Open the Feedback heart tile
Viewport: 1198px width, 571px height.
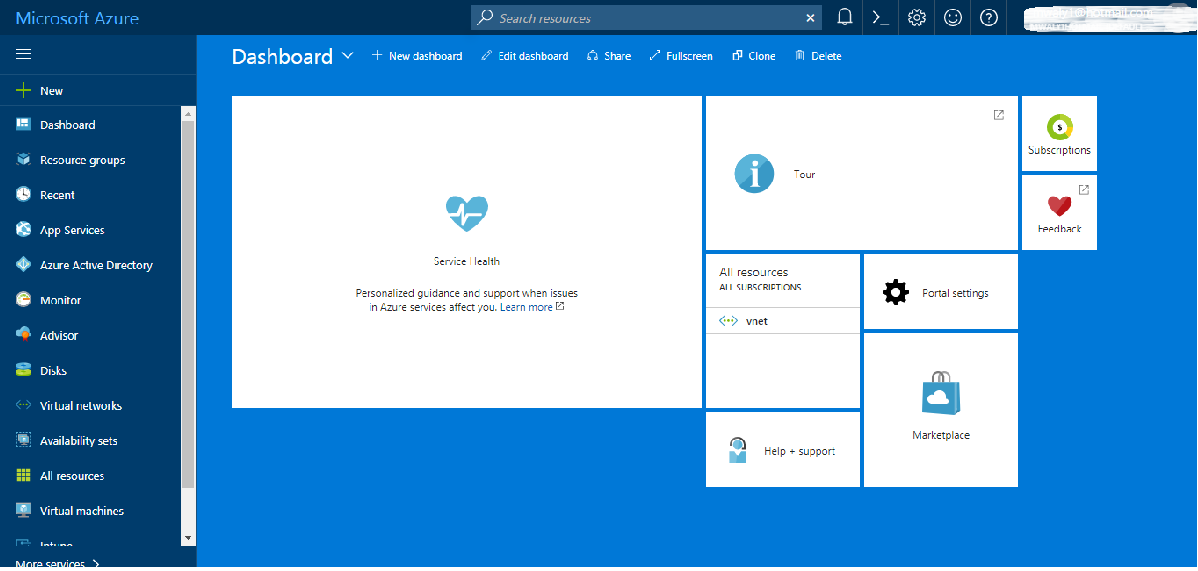[1059, 213]
